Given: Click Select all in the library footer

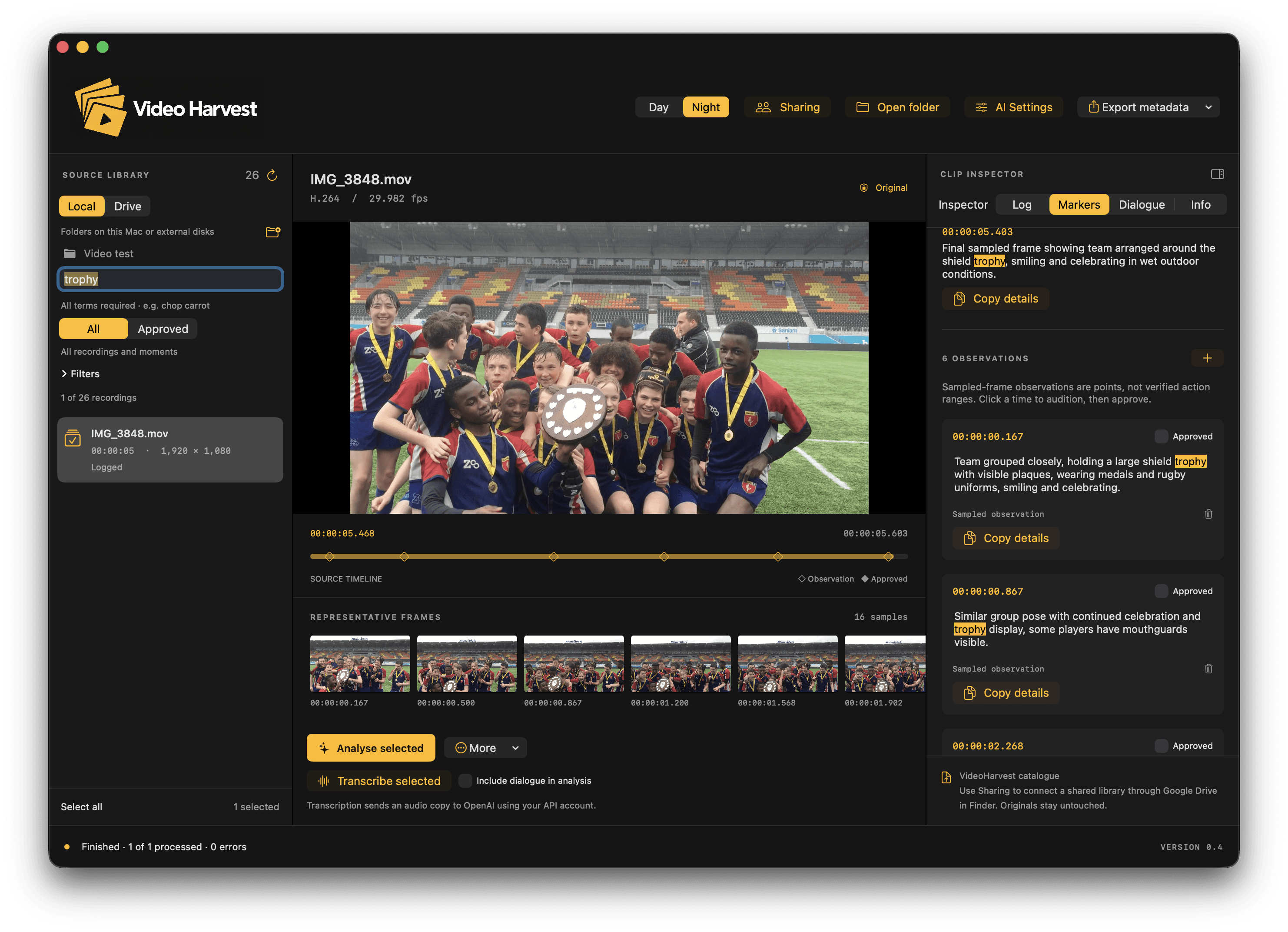Looking at the screenshot, I should point(81,806).
